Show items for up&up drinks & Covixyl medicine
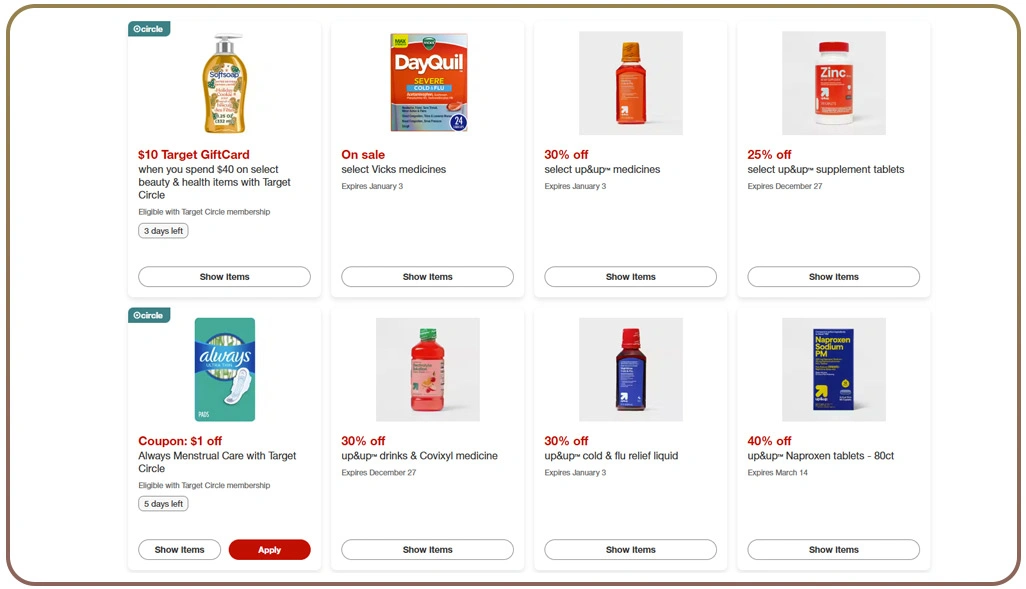 pos(427,549)
